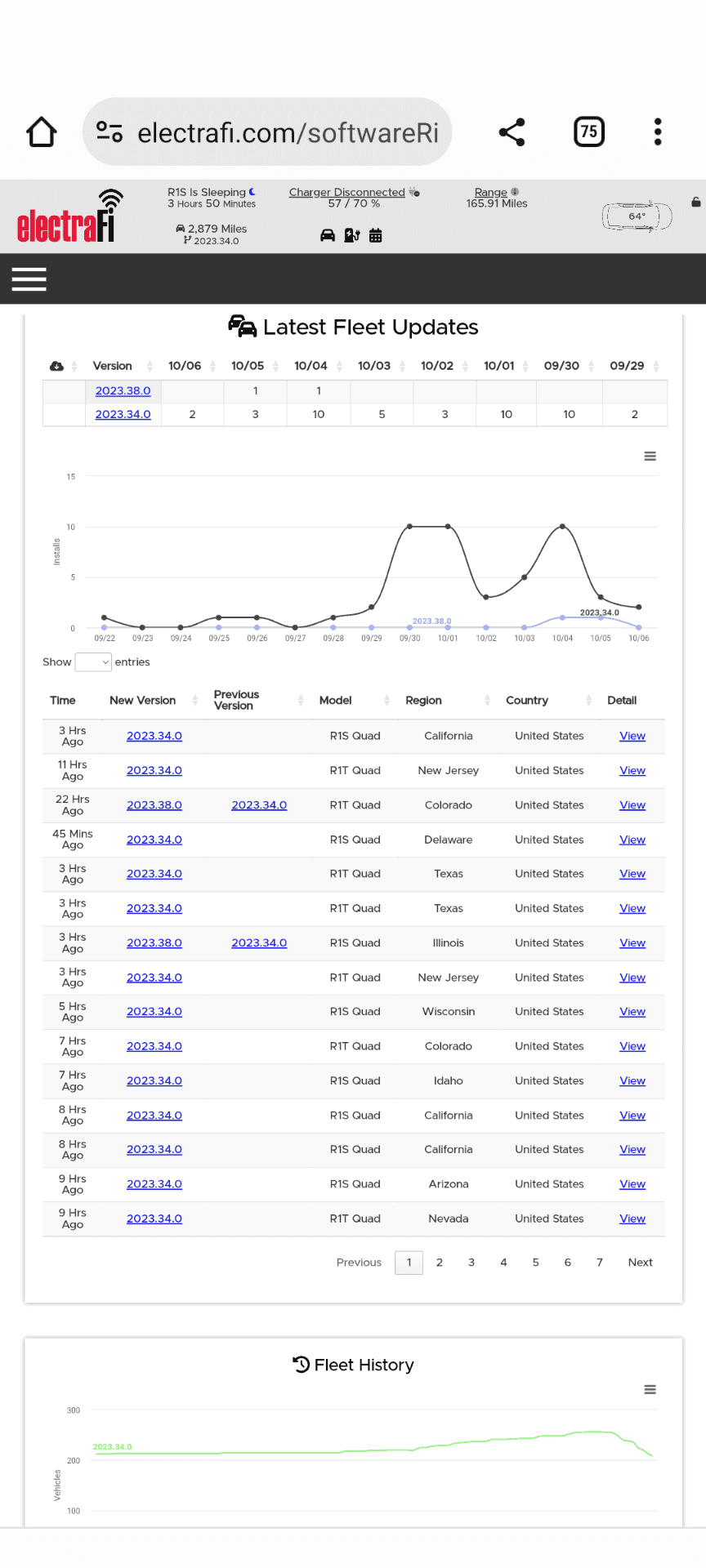The image size is (706, 1568).
Task: Expand the Show entries dropdown
Action: pos(93,662)
